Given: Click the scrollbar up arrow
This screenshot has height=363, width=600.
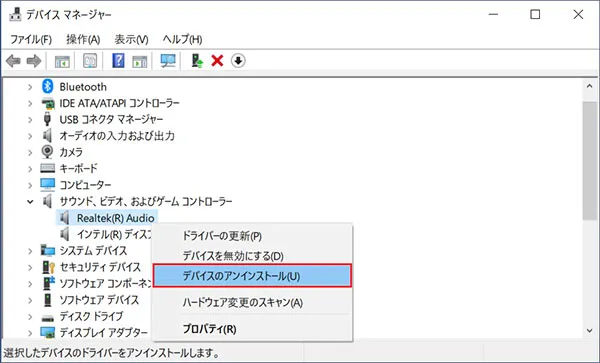Looking at the screenshot, I should click(x=589, y=86).
